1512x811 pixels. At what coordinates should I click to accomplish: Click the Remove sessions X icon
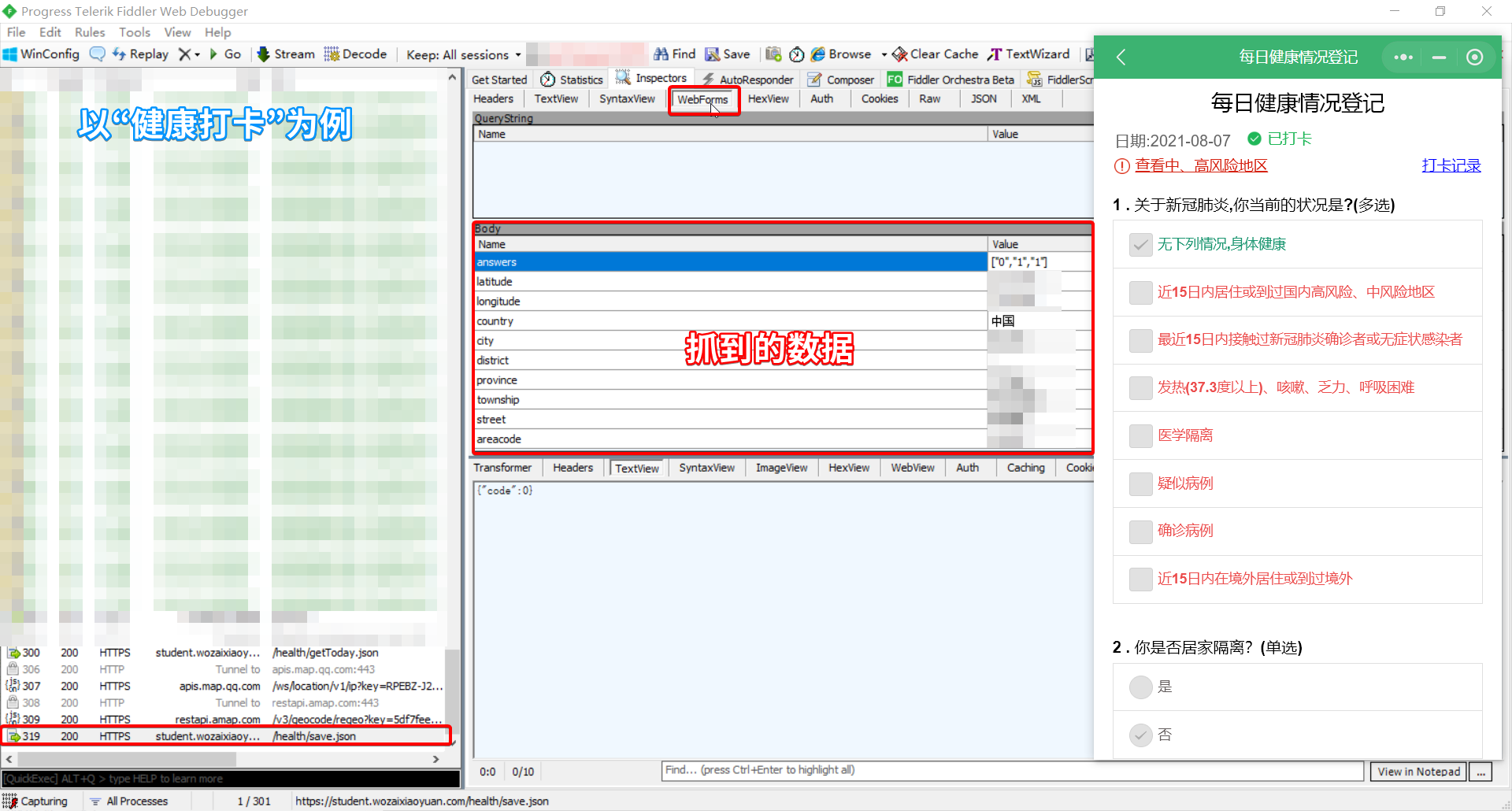184,54
